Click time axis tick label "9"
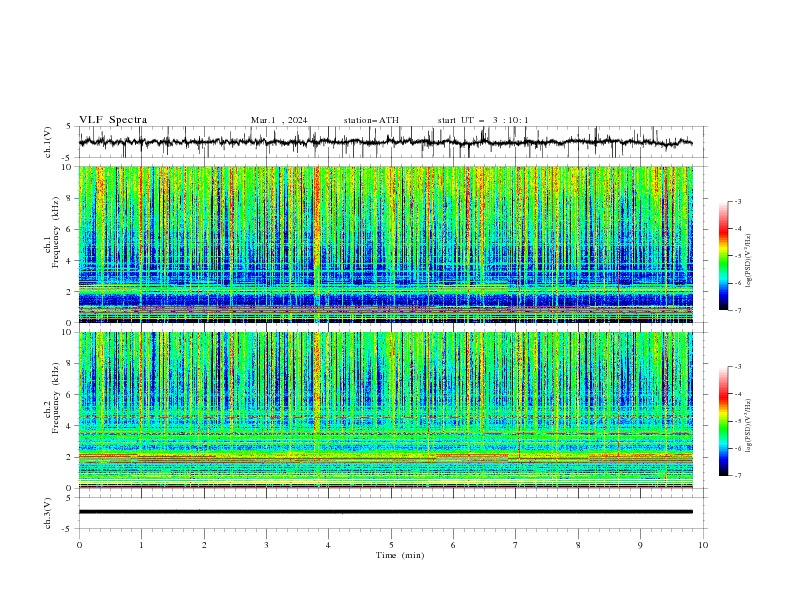This screenshot has height=612, width=792. [640, 545]
